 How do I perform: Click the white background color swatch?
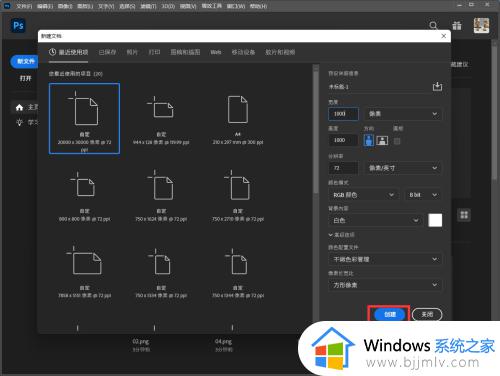point(435,220)
